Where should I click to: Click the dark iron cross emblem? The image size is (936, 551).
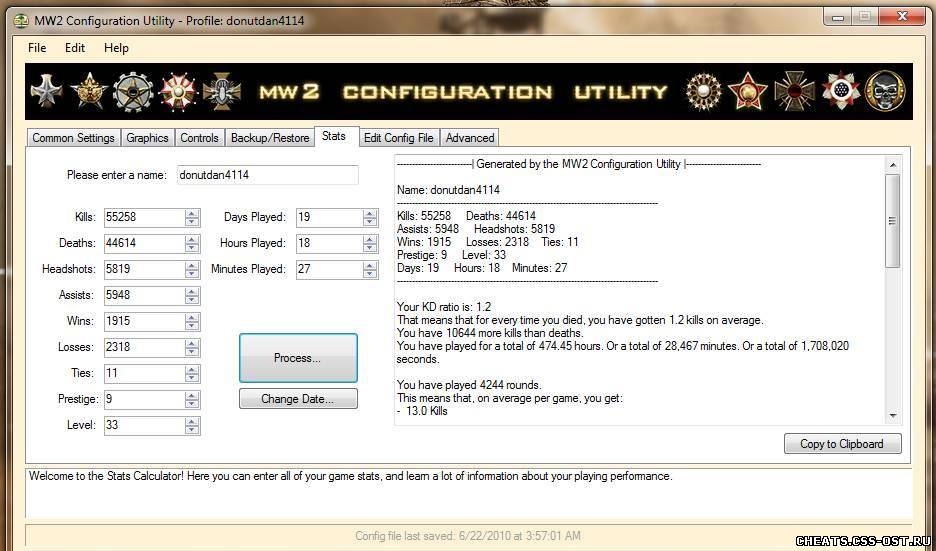tap(796, 92)
